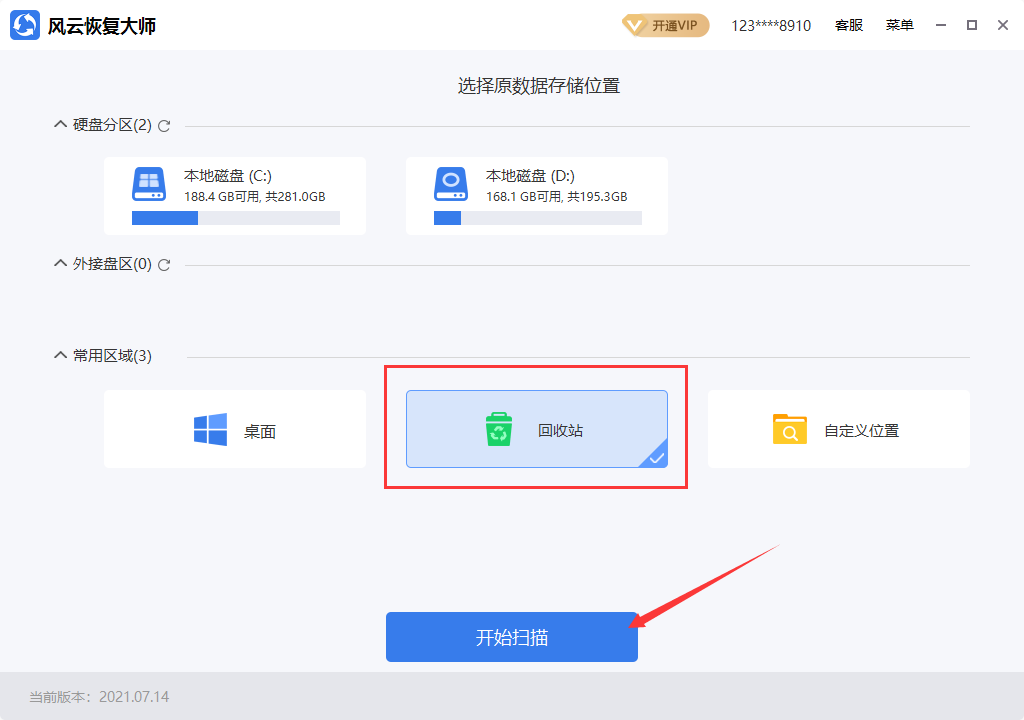Select the D: drive disk icon
The image size is (1024, 720).
[x=451, y=184]
